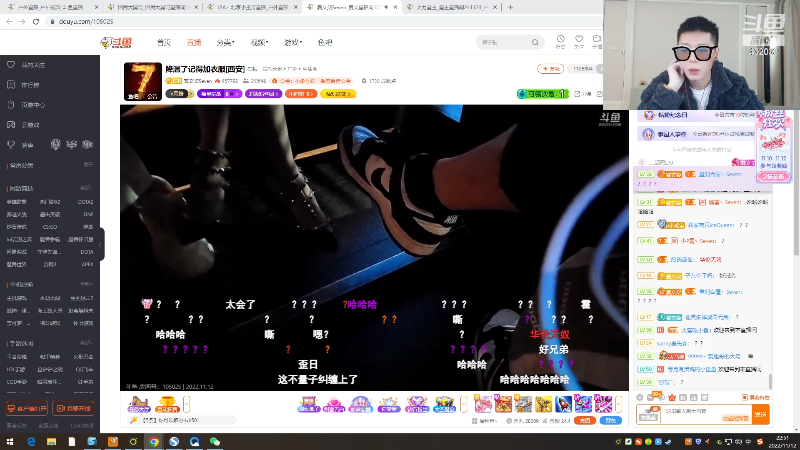Select the golden gift in the gift bar
The height and width of the screenshot is (450, 800).
click(x=543, y=404)
